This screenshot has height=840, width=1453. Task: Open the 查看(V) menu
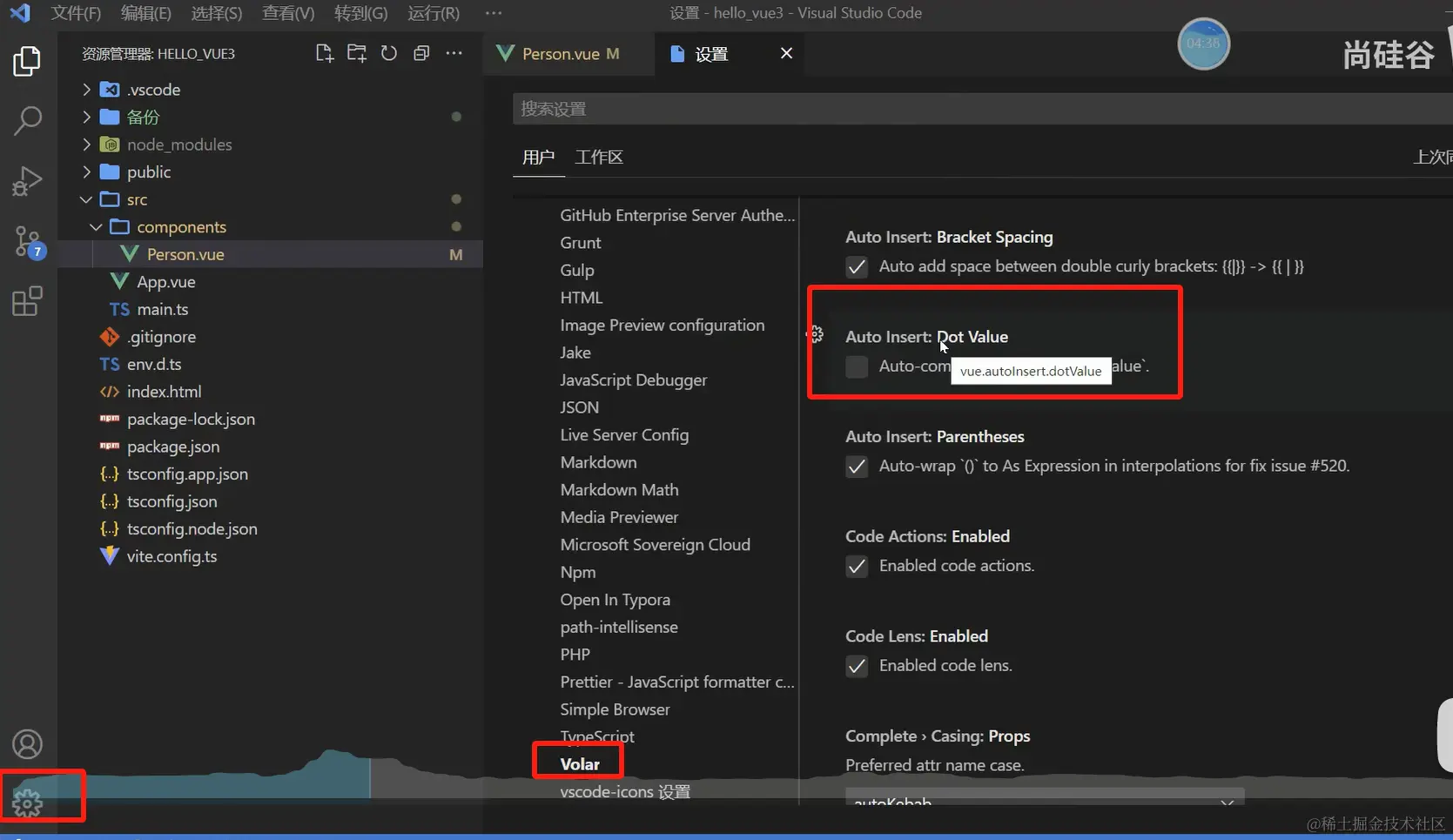pyautogui.click(x=288, y=13)
